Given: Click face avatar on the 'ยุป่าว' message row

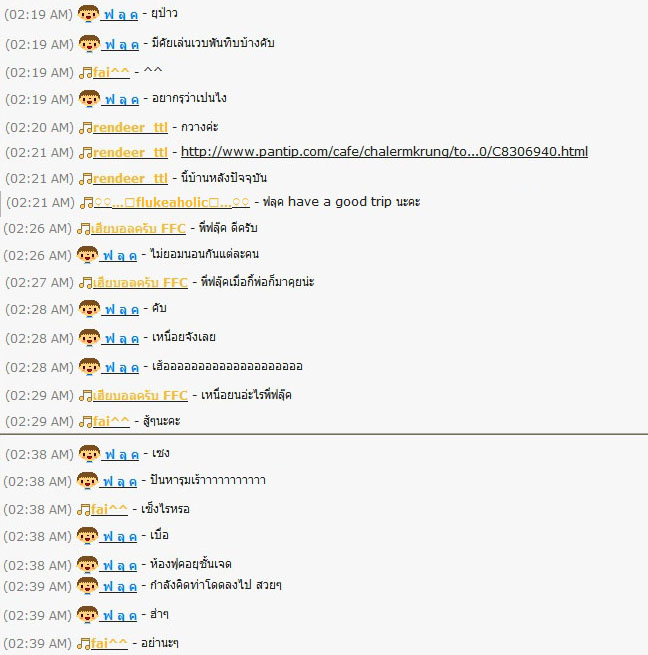Looking at the screenshot, I should (89, 13).
